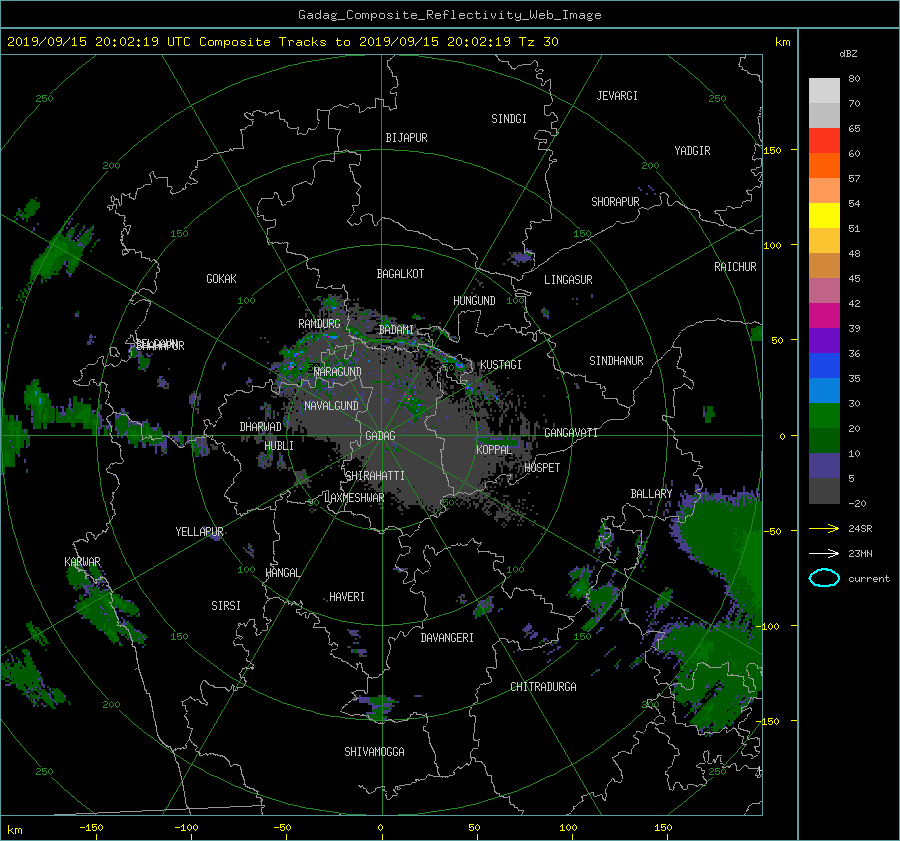
Task: Click the HUBLI city label
Action: 278,445
